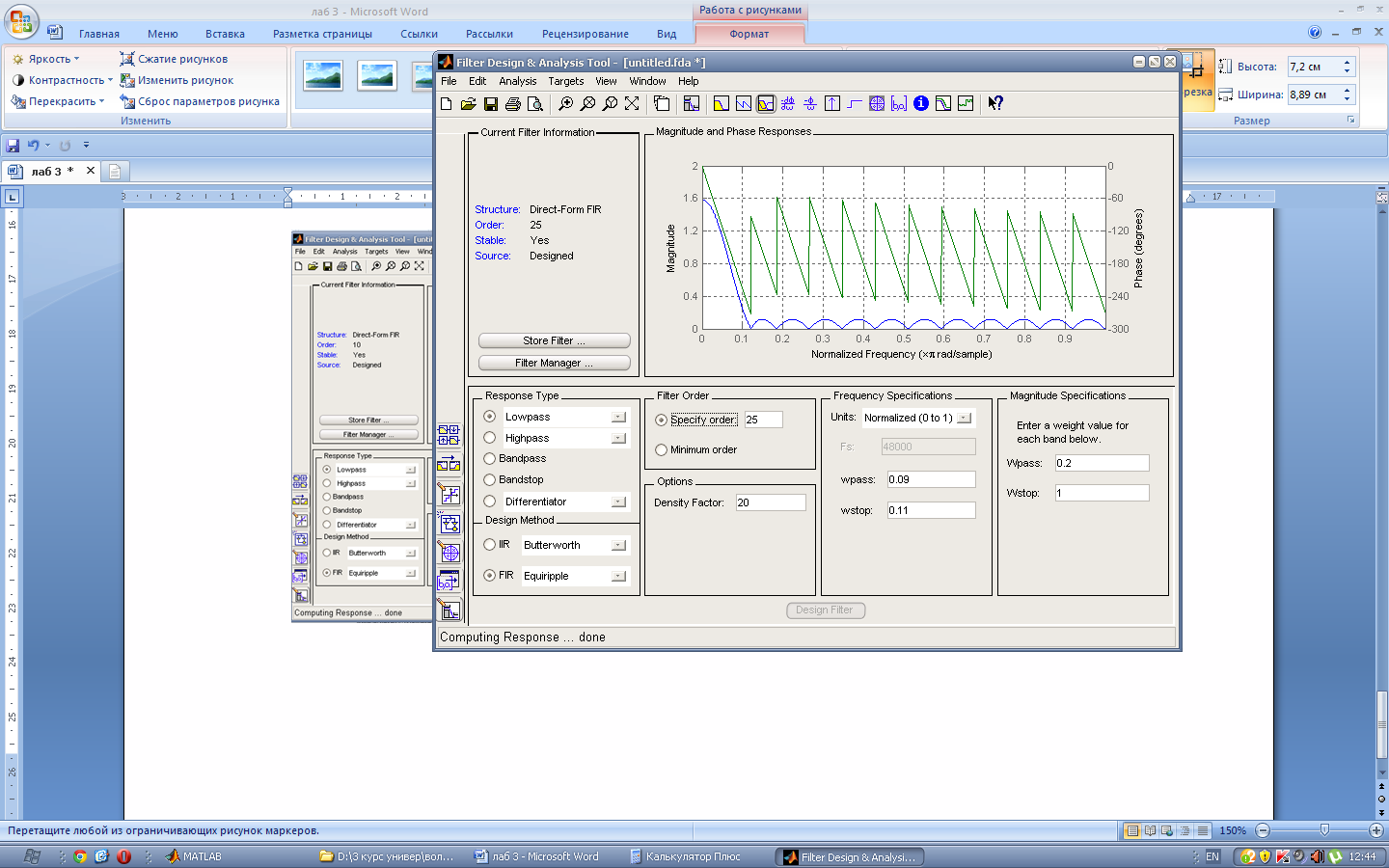
Task: Click Сброс параметров рисунка in Word
Action: point(200,101)
